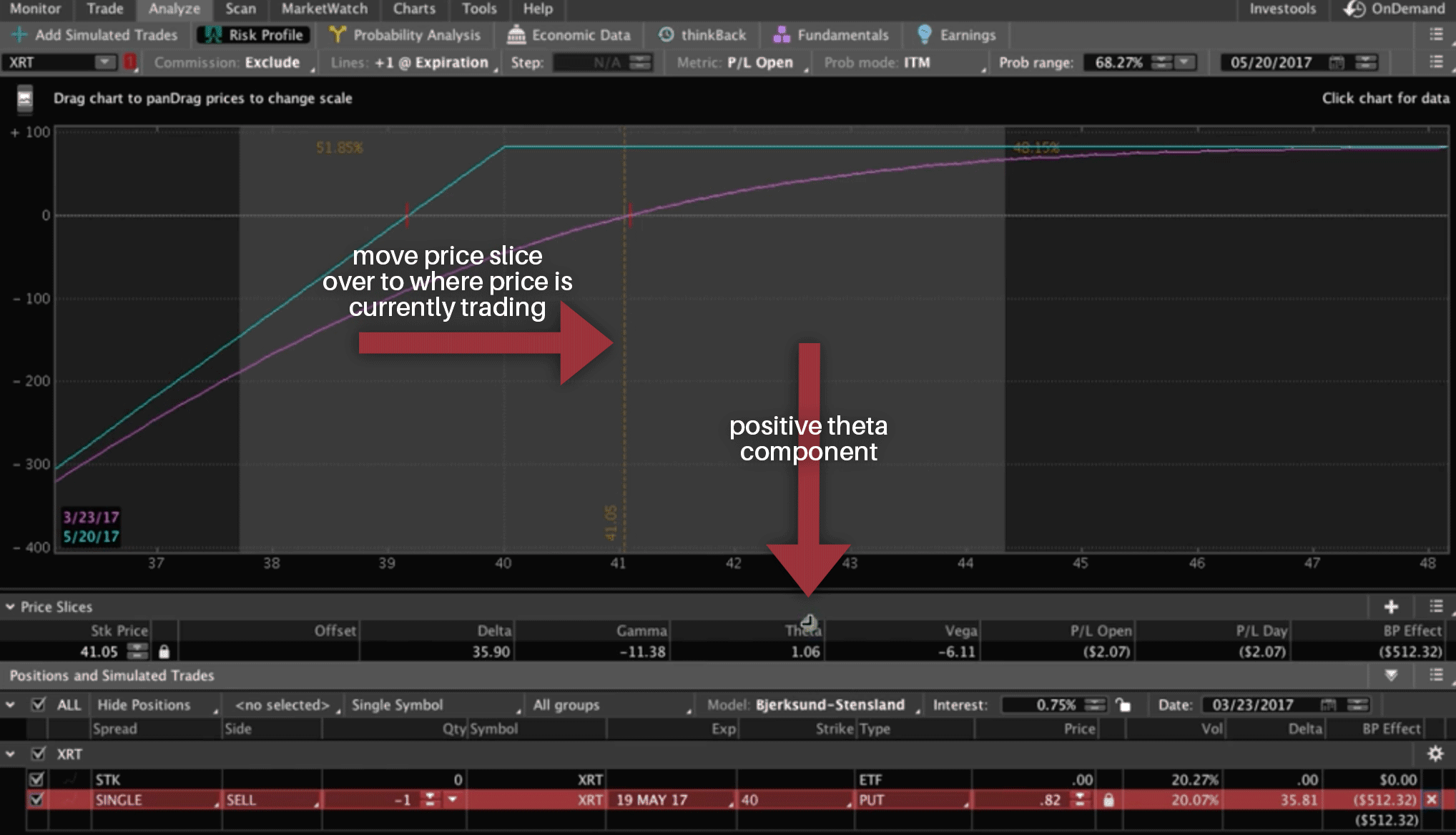Adjust the Stk Price 41.05 stepper
Viewport: 1456px width, 835px height.
coord(137,651)
